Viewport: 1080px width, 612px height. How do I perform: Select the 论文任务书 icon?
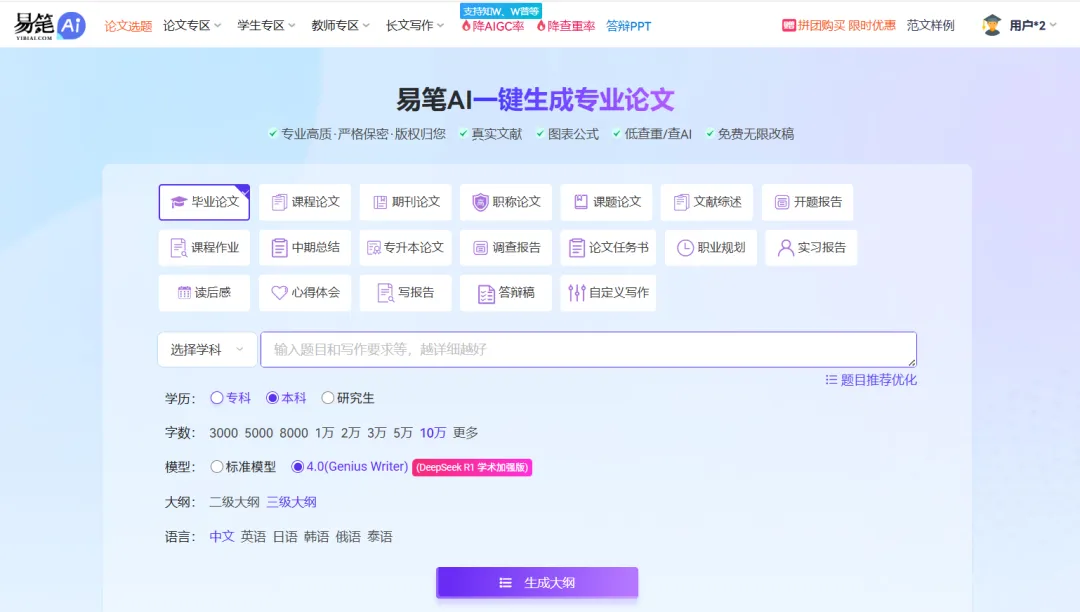tap(577, 248)
